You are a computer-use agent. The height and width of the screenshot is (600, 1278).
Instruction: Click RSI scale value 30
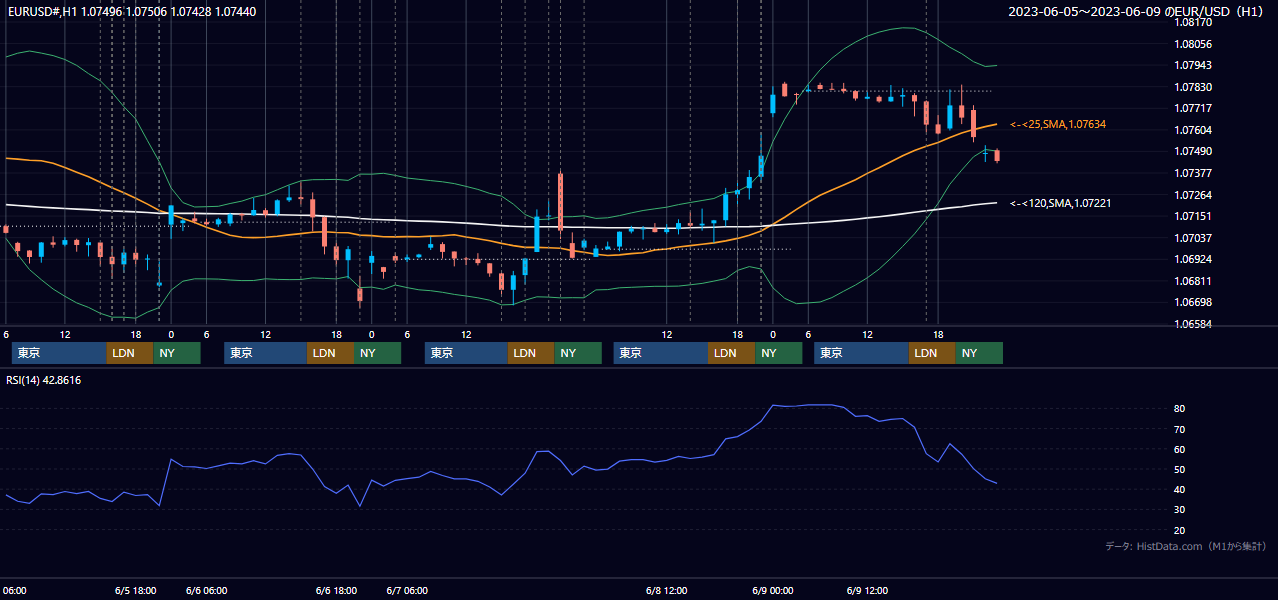pos(1180,510)
